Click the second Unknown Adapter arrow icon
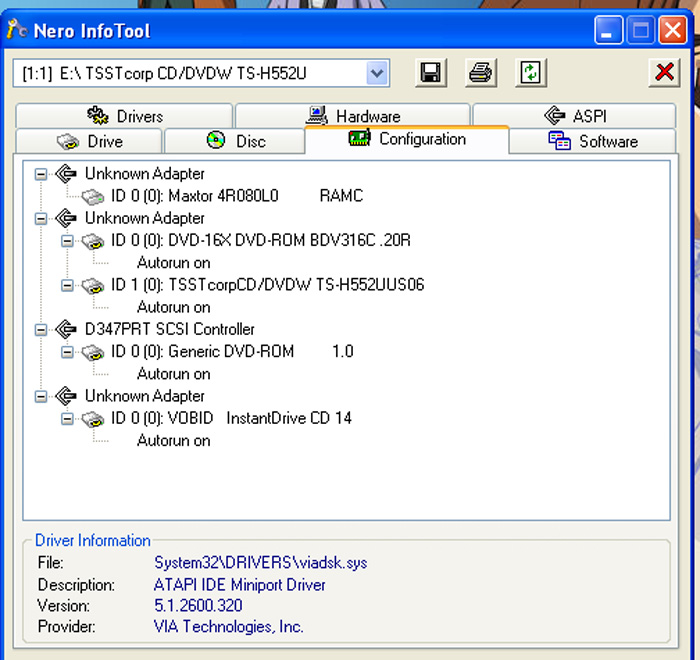700x660 pixels. 66,218
